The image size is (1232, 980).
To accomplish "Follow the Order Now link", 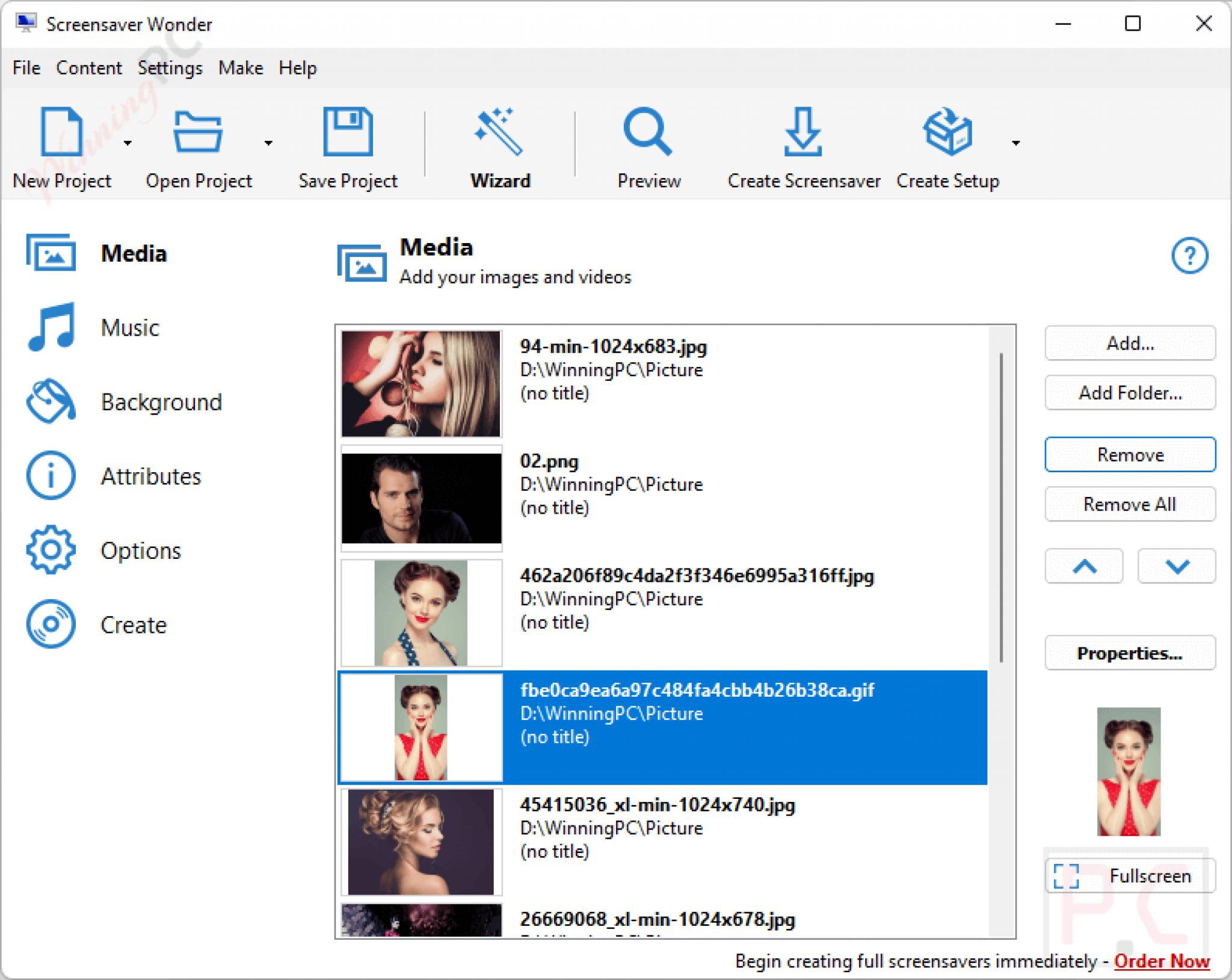I will pyautogui.click(x=1162, y=961).
